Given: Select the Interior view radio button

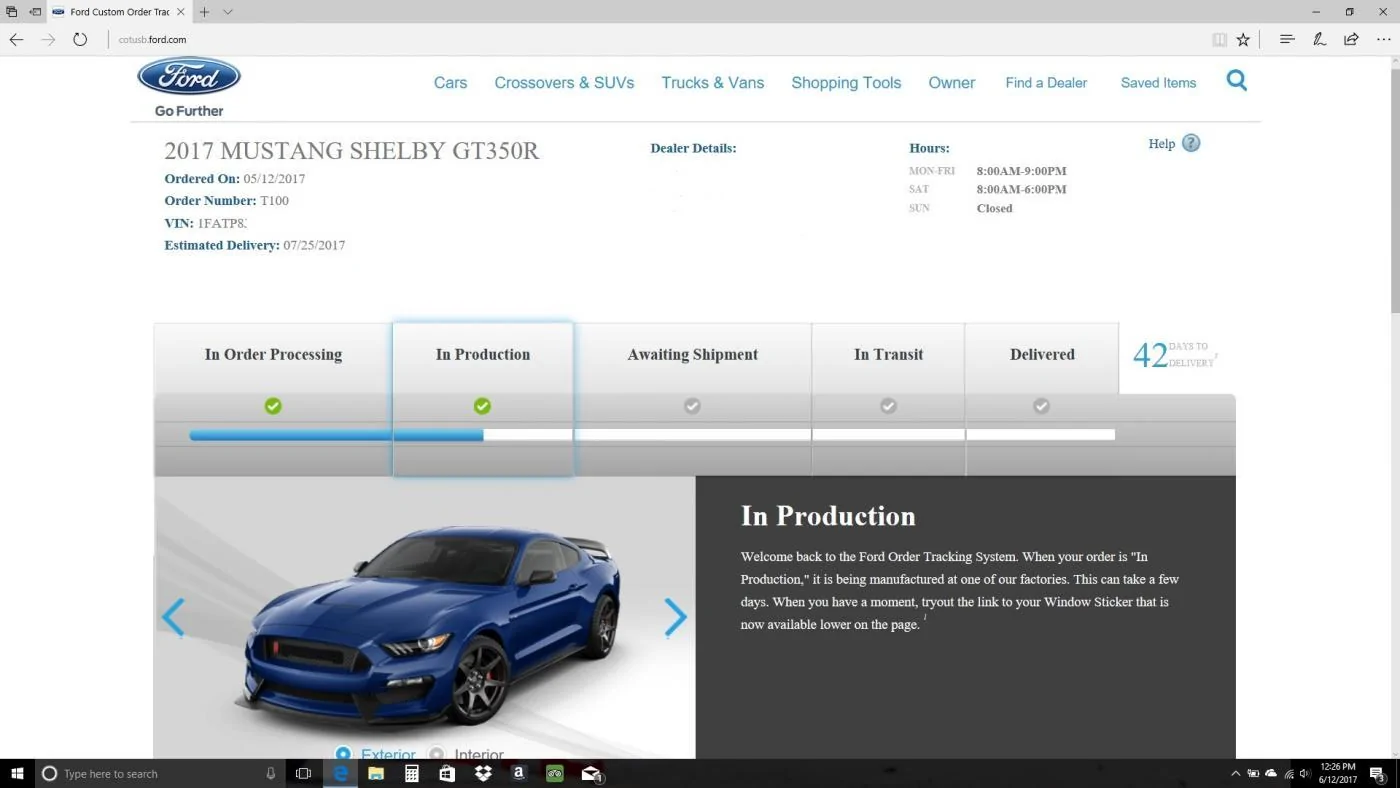Looking at the screenshot, I should [x=436, y=754].
